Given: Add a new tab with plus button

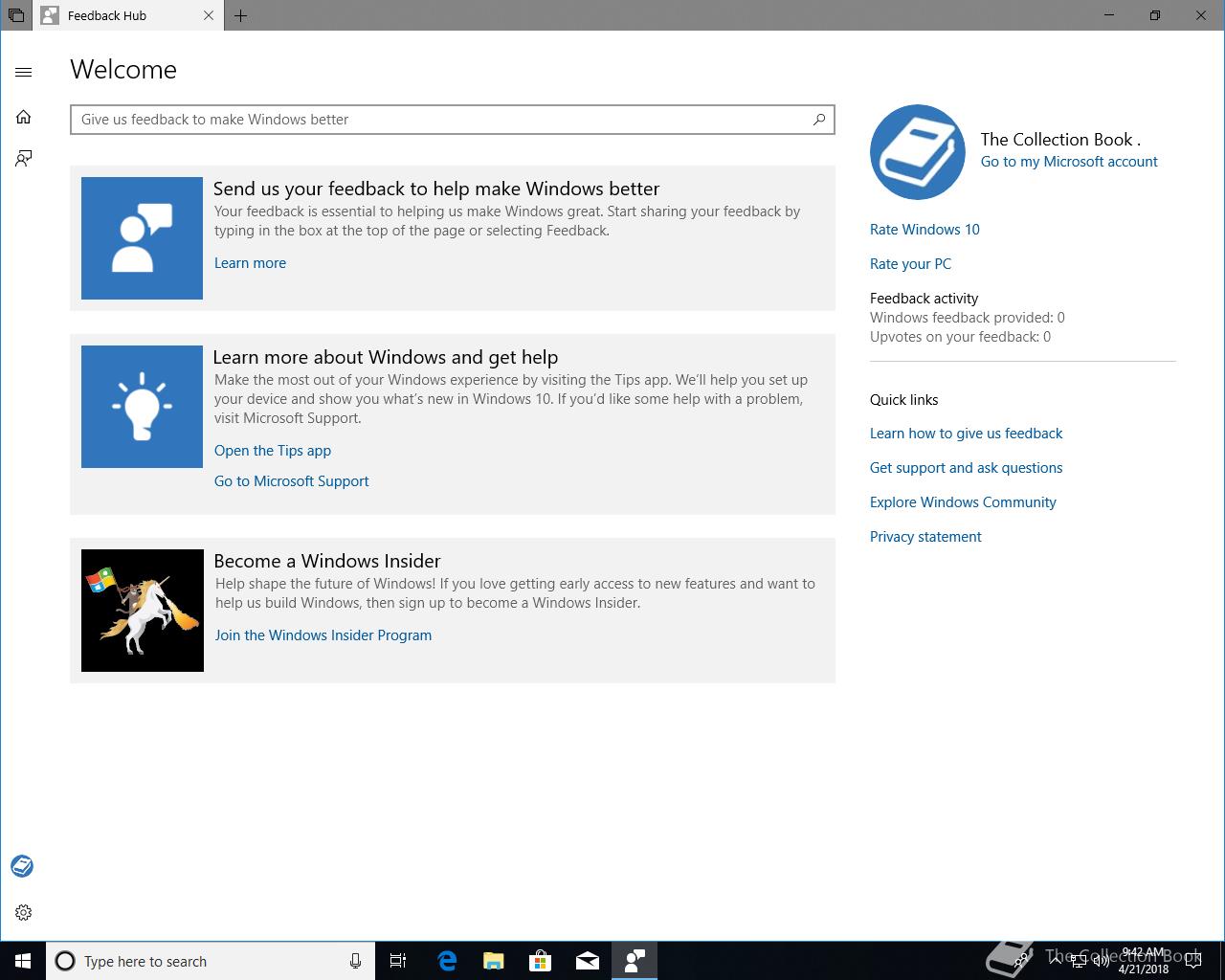Looking at the screenshot, I should pos(241,15).
